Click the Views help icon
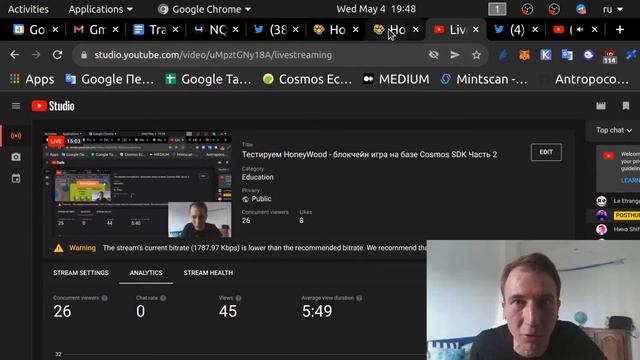This screenshot has height=360, width=640. coord(238,298)
